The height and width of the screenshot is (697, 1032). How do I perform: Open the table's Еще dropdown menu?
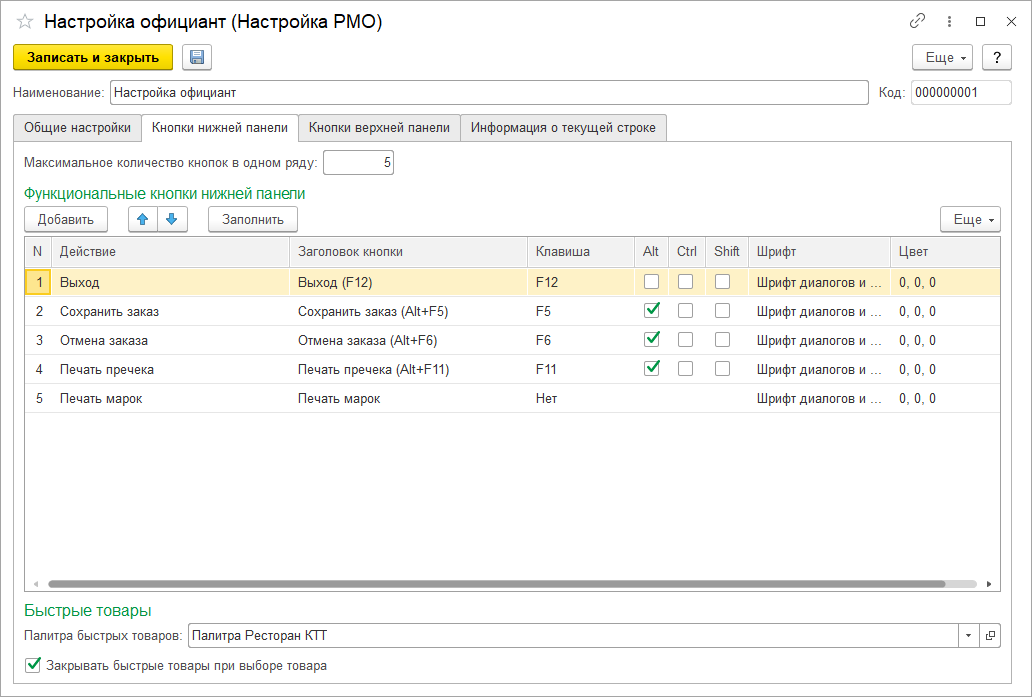tap(970, 219)
